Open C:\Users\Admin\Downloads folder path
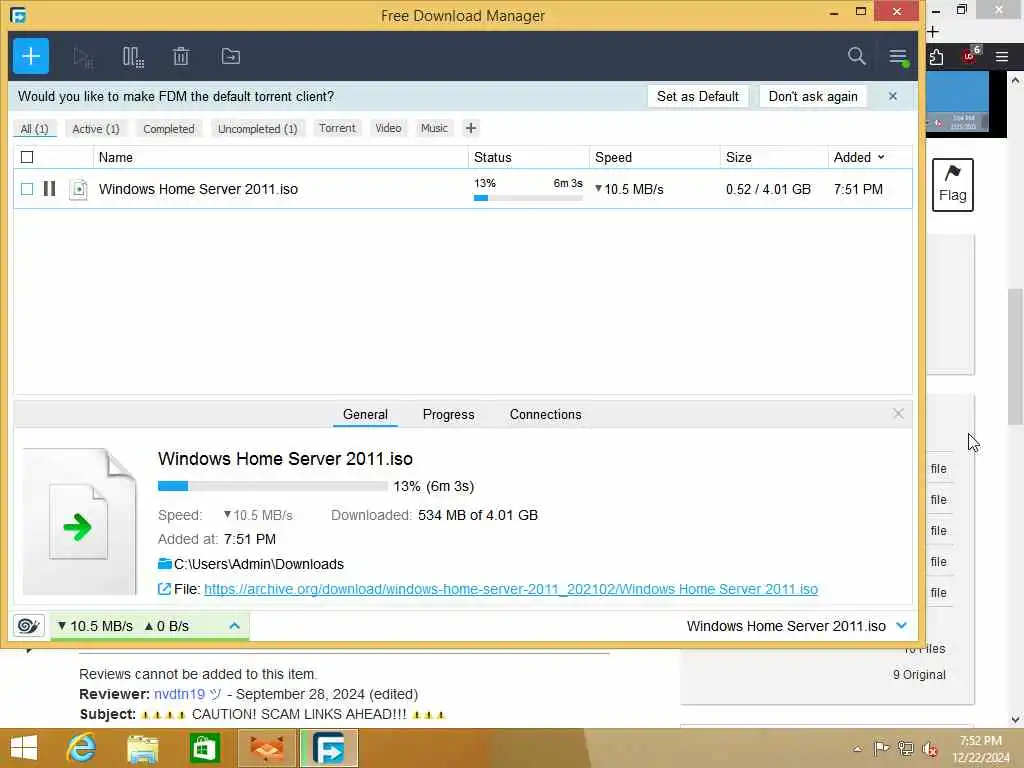Viewport: 1024px width, 768px height. point(259,564)
